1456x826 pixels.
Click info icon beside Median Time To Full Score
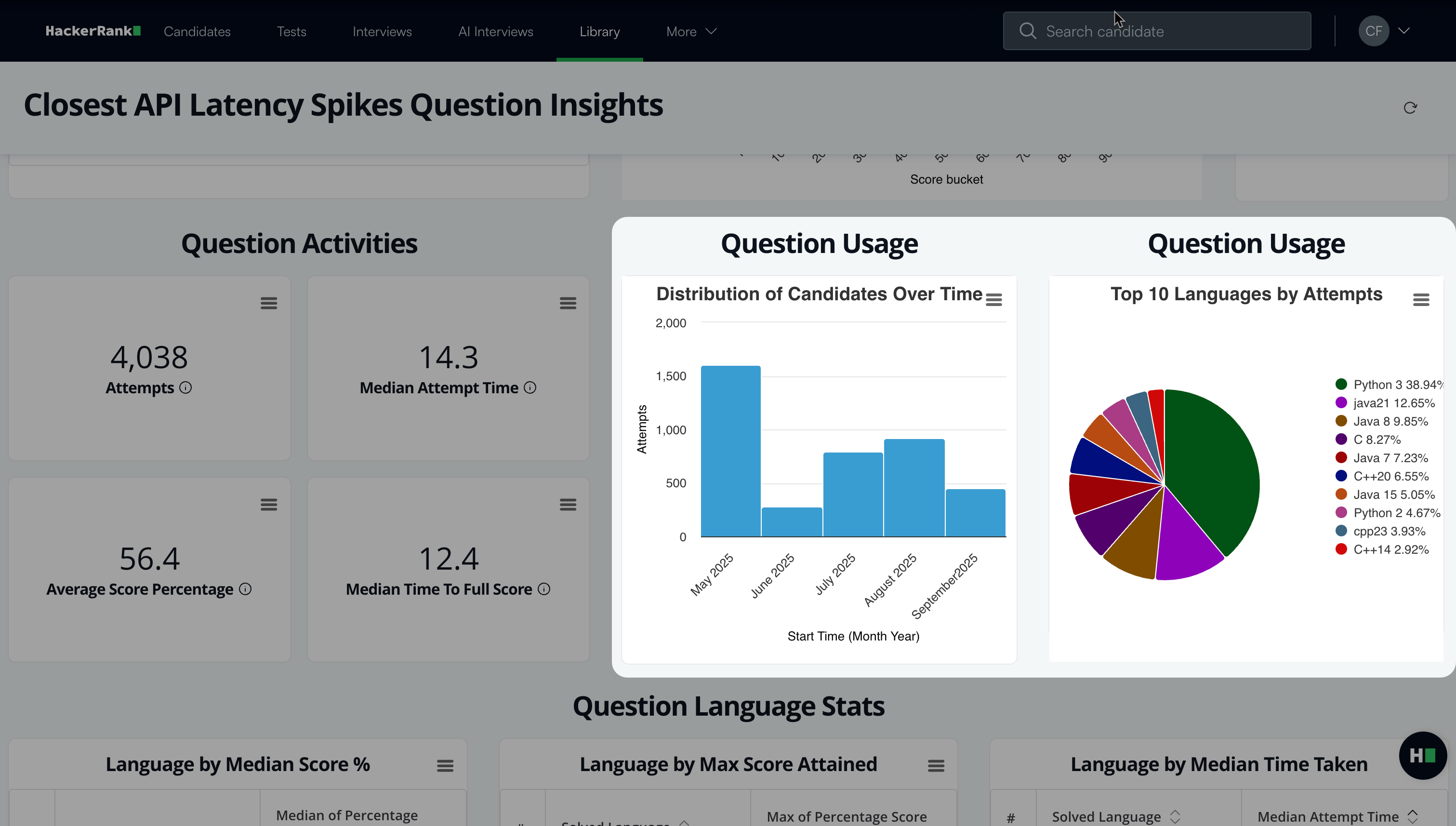[544, 589]
